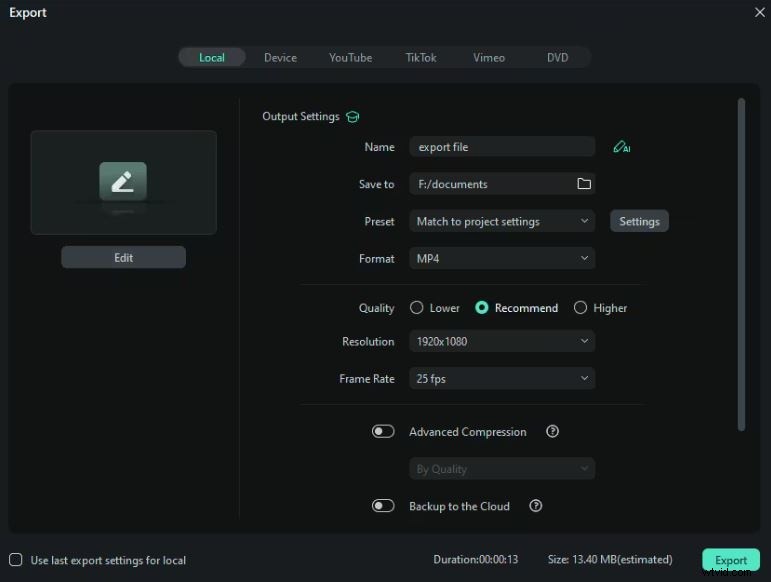This screenshot has width=771, height=582.
Task: Switch to the Local tab
Action: [x=212, y=58]
